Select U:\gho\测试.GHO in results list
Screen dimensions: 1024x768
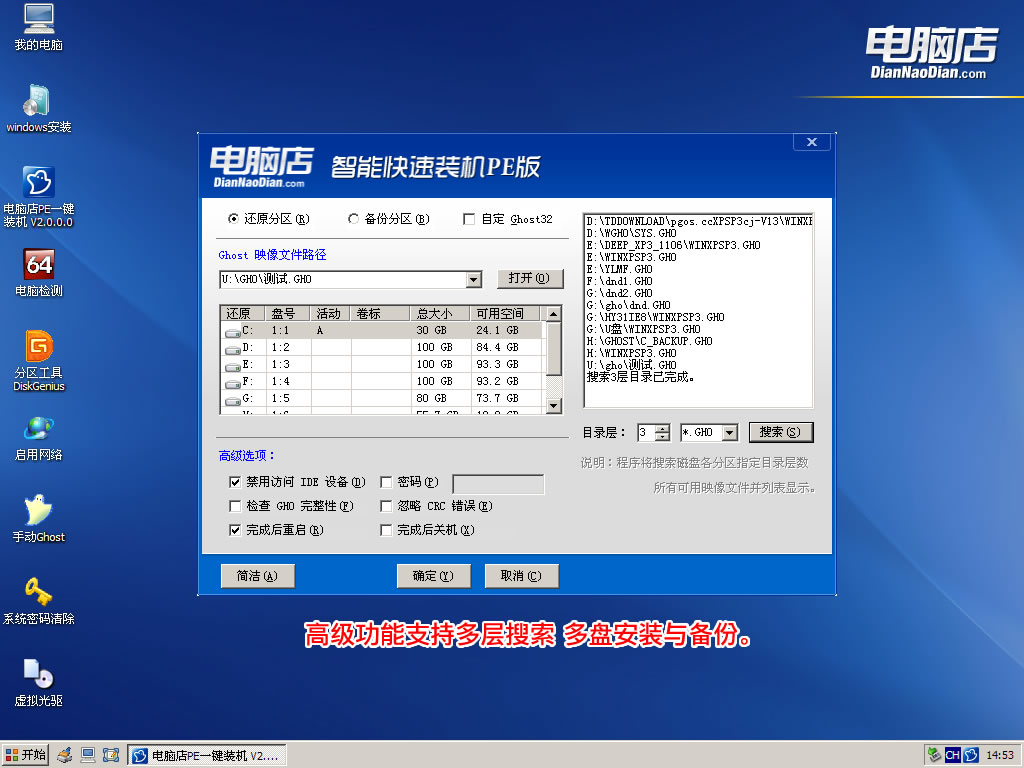(632, 365)
